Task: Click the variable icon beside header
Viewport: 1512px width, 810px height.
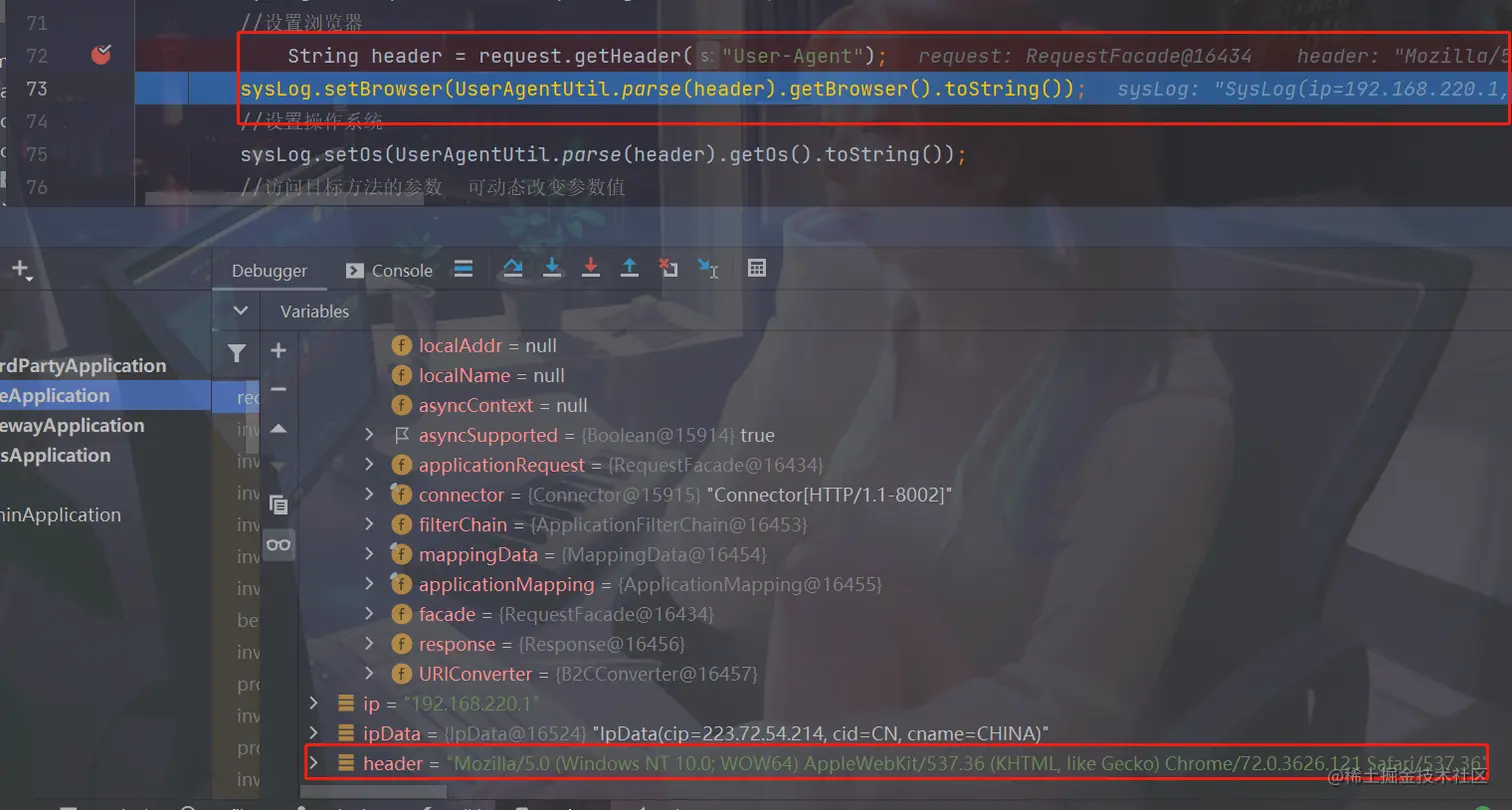Action: coord(346,763)
